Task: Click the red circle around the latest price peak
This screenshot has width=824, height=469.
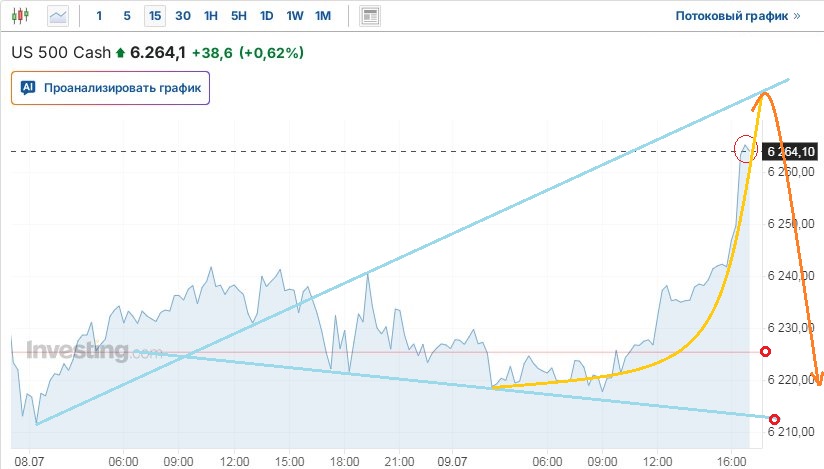Action: click(x=745, y=149)
